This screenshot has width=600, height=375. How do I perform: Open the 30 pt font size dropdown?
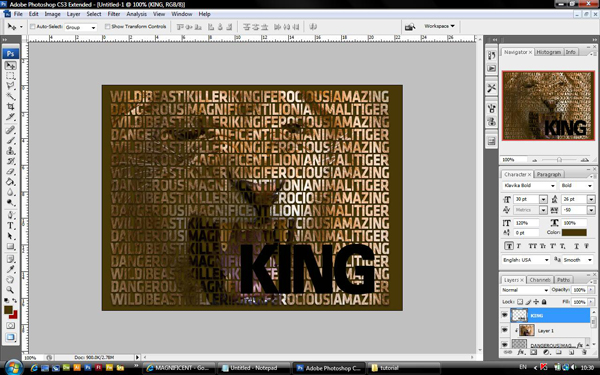543,199
